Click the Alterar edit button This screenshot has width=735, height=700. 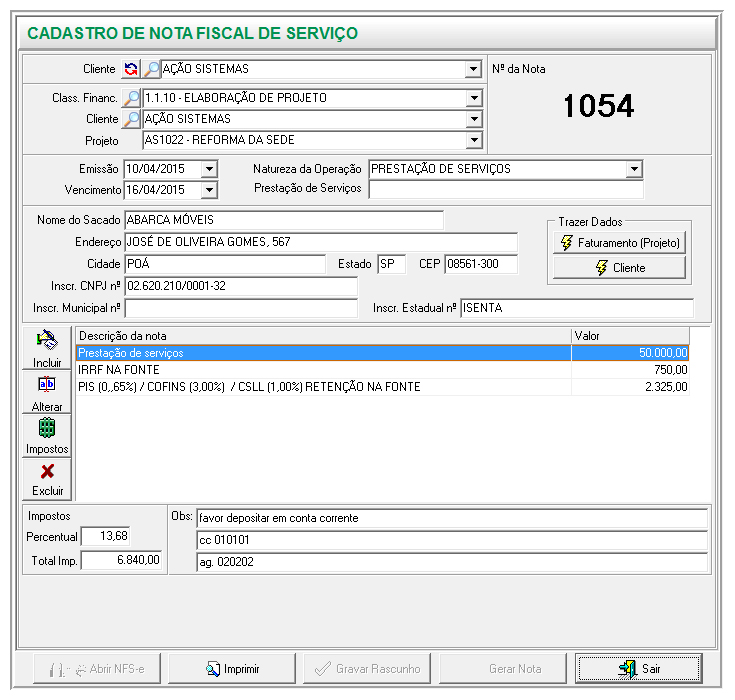pos(47,392)
